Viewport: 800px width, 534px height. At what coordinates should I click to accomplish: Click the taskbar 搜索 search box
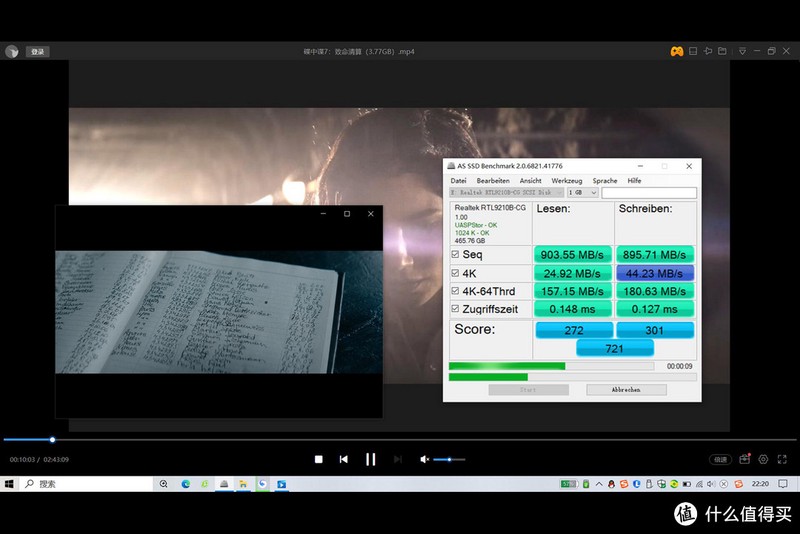(x=87, y=484)
